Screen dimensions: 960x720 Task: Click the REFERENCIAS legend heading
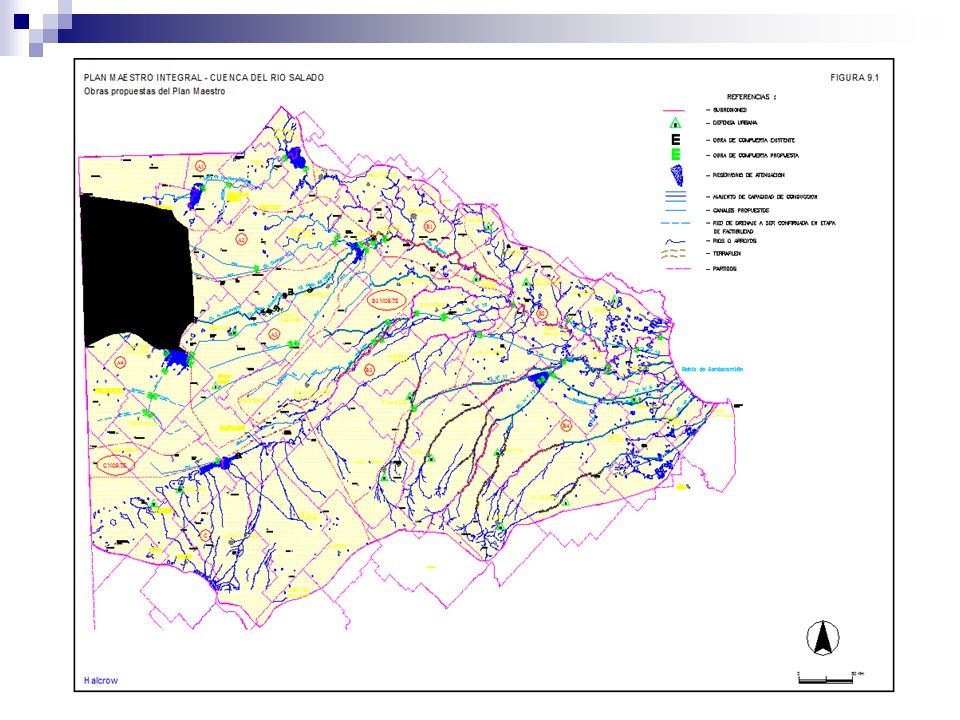pos(751,97)
